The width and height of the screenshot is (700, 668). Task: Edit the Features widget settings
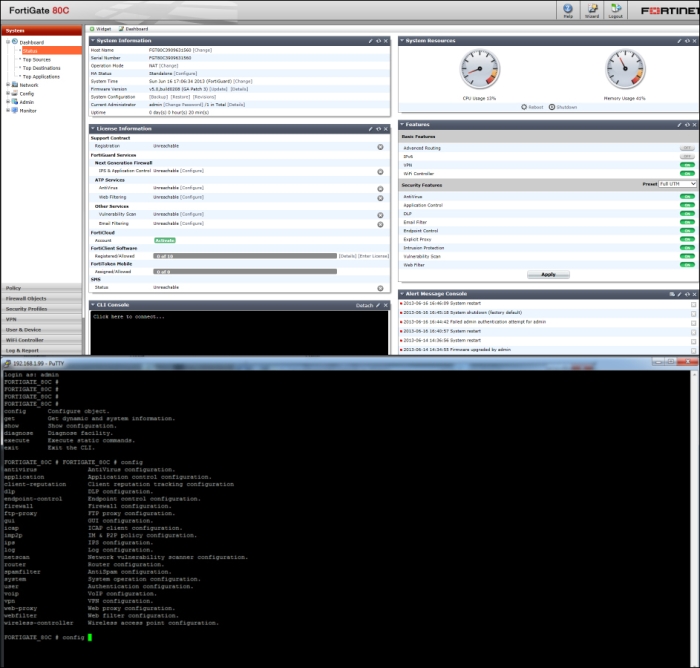click(679, 125)
